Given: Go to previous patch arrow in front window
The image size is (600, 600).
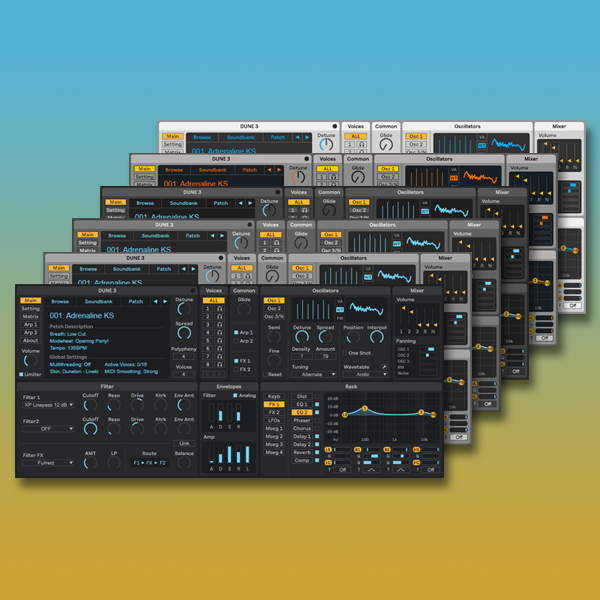Looking at the screenshot, I should [x=155, y=302].
